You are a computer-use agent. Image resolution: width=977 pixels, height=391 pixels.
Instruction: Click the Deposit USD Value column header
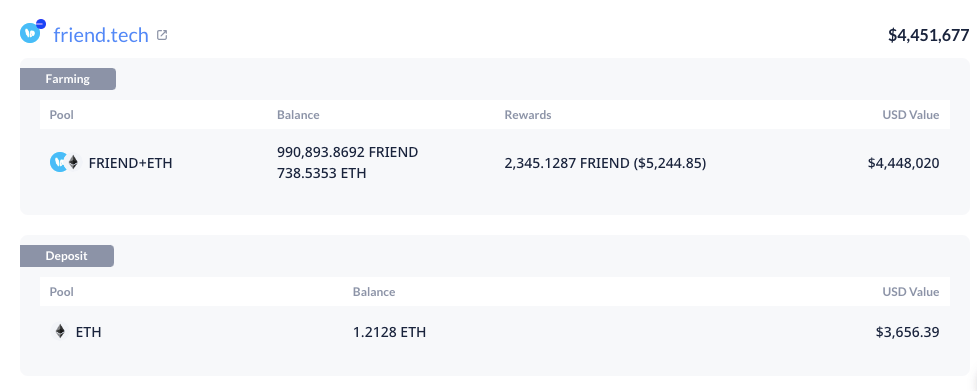click(910, 291)
